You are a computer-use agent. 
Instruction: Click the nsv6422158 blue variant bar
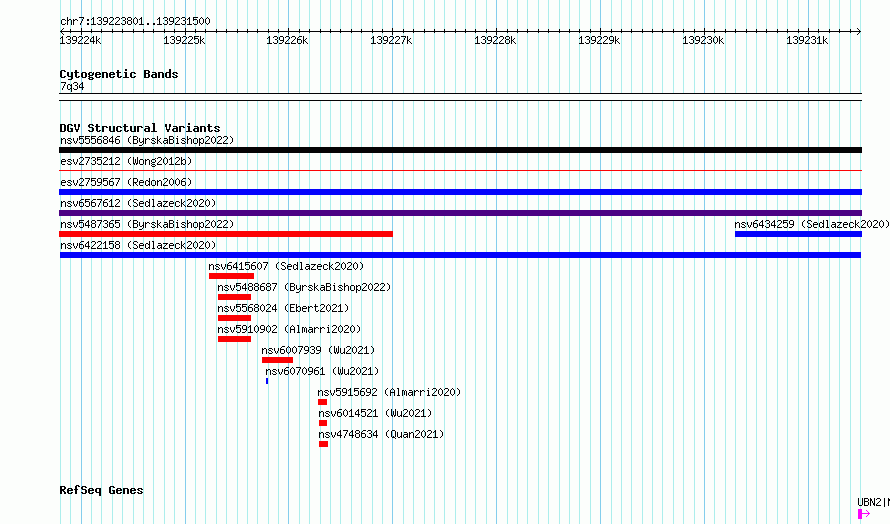click(460, 255)
